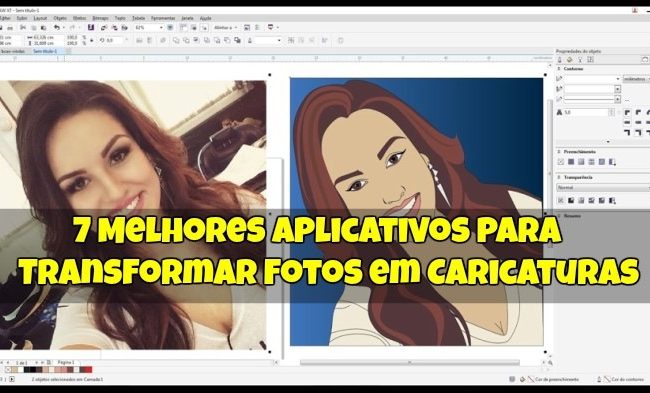
Task: Click the Import icon
Action: pyautogui.click(x=104, y=28)
